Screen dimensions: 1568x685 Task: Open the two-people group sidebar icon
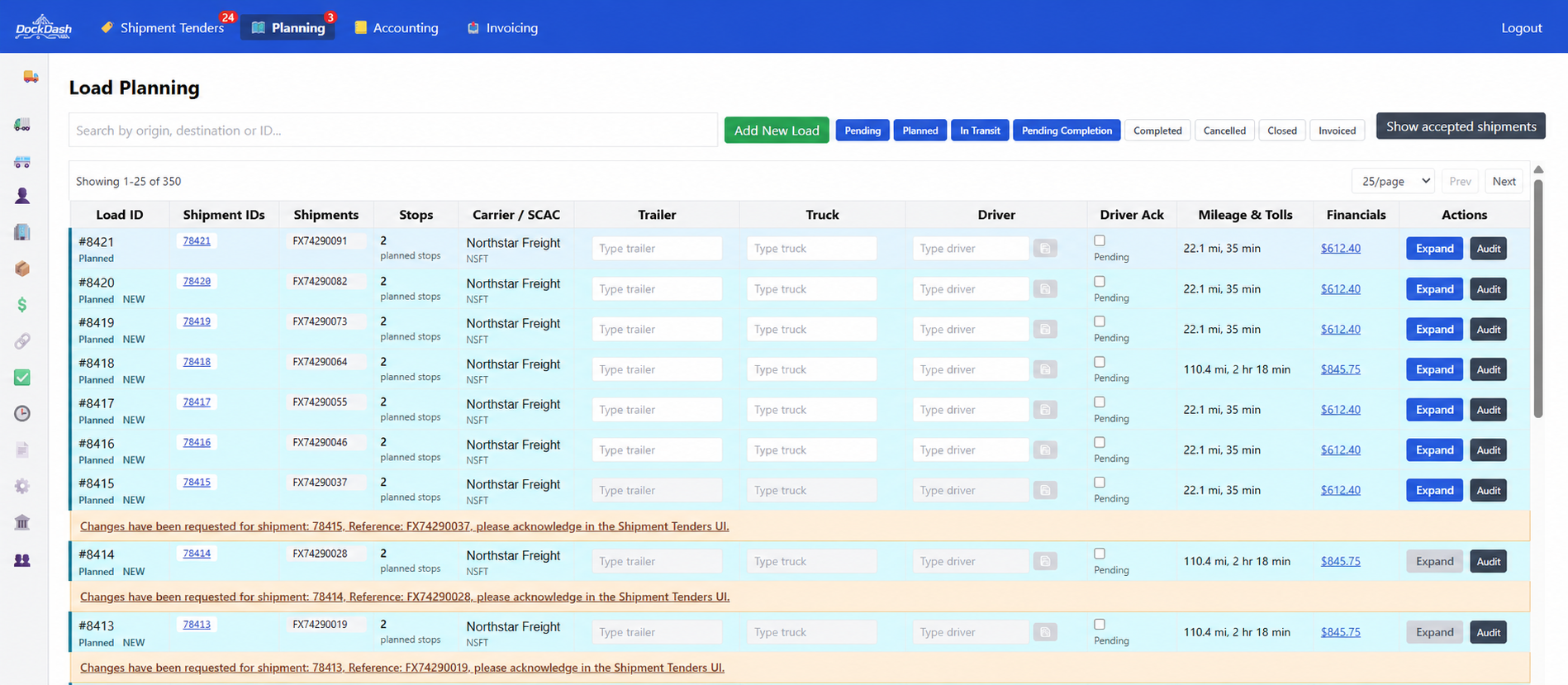pyautogui.click(x=22, y=560)
